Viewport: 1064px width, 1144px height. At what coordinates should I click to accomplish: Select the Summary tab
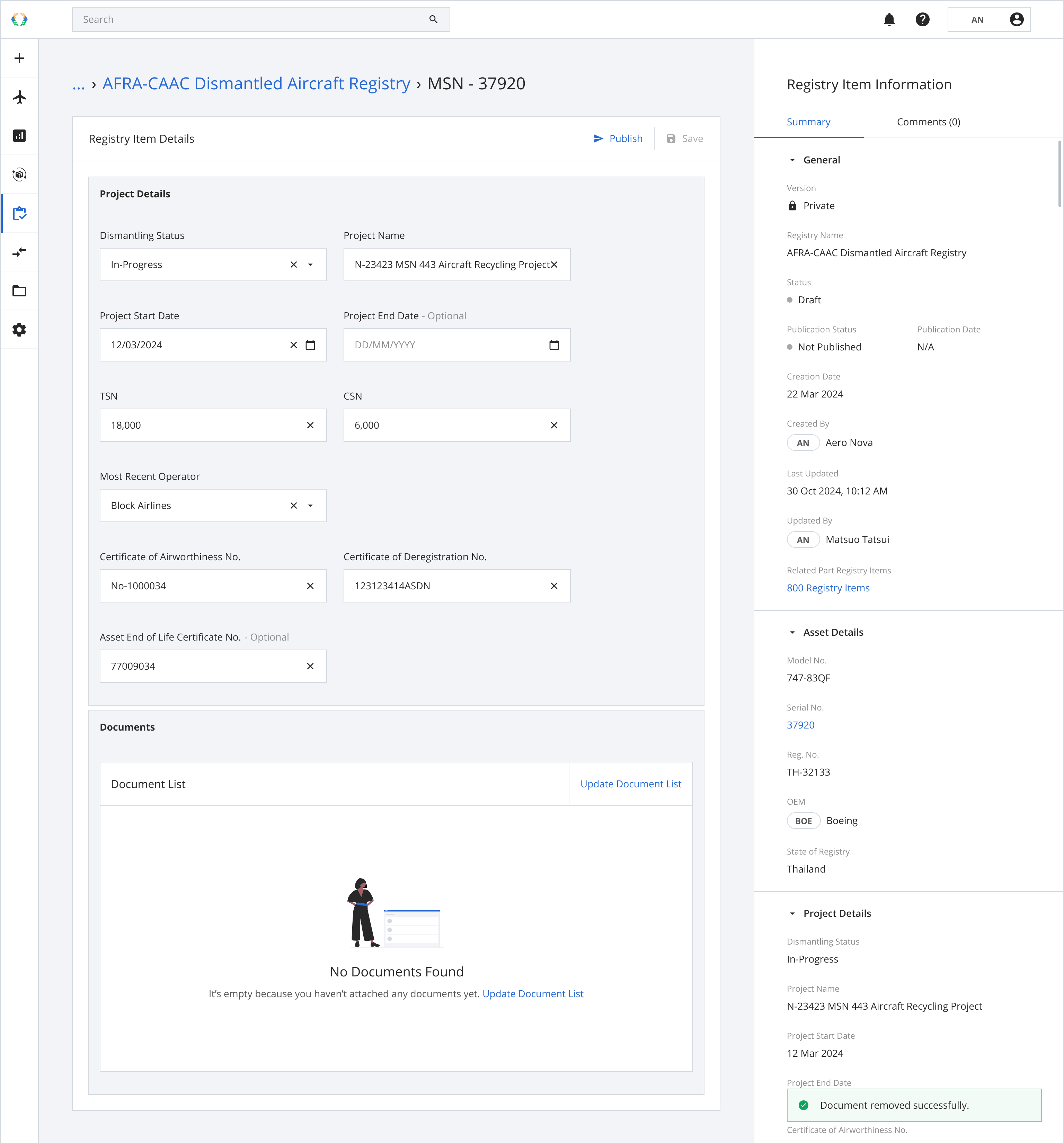808,122
